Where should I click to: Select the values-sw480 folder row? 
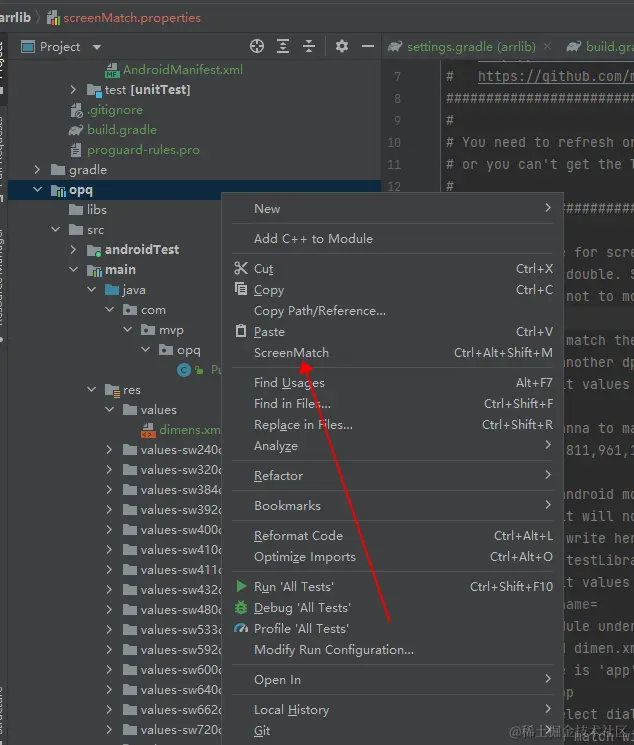click(181, 610)
